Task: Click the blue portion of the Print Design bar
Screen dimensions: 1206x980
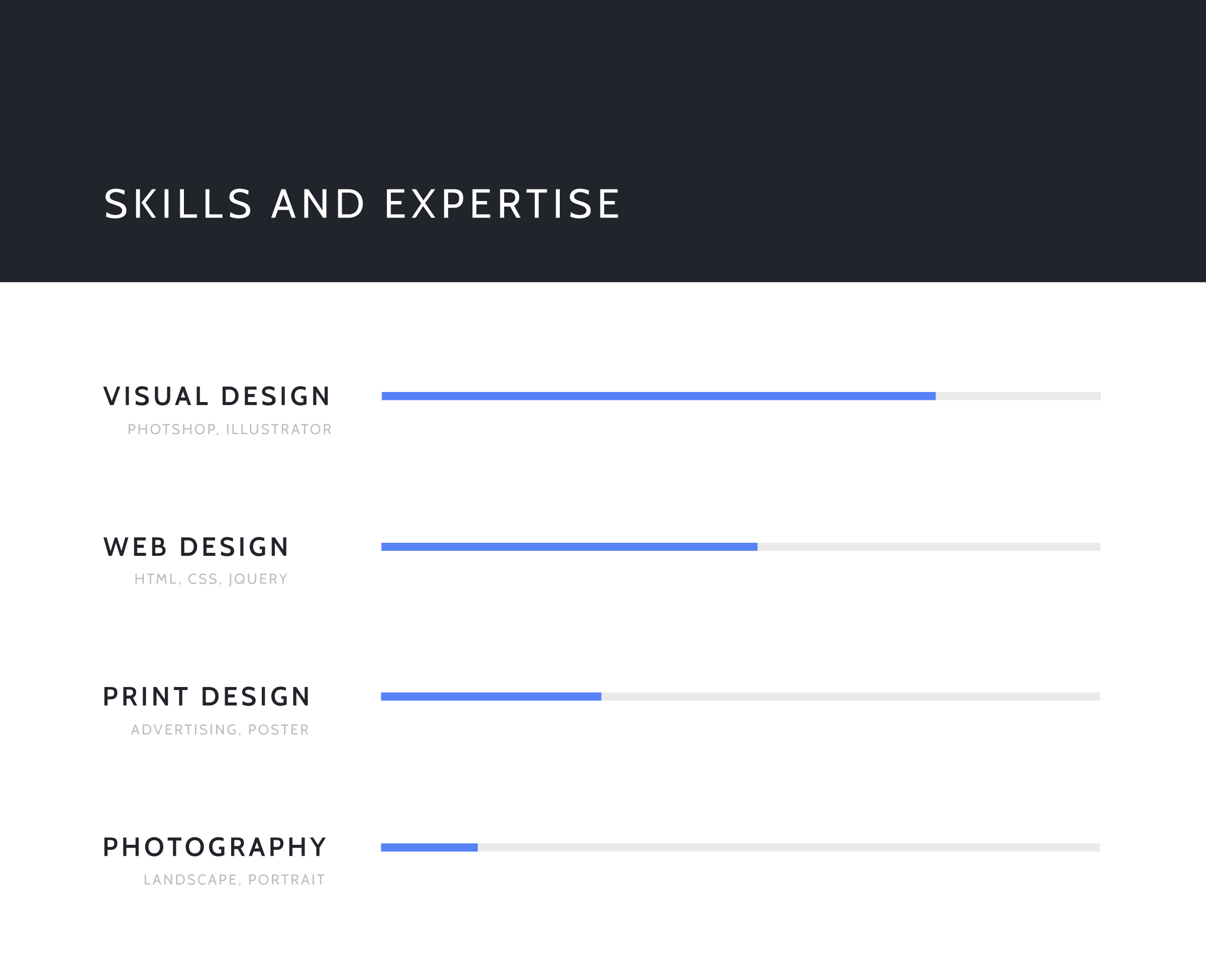Action: point(491,697)
